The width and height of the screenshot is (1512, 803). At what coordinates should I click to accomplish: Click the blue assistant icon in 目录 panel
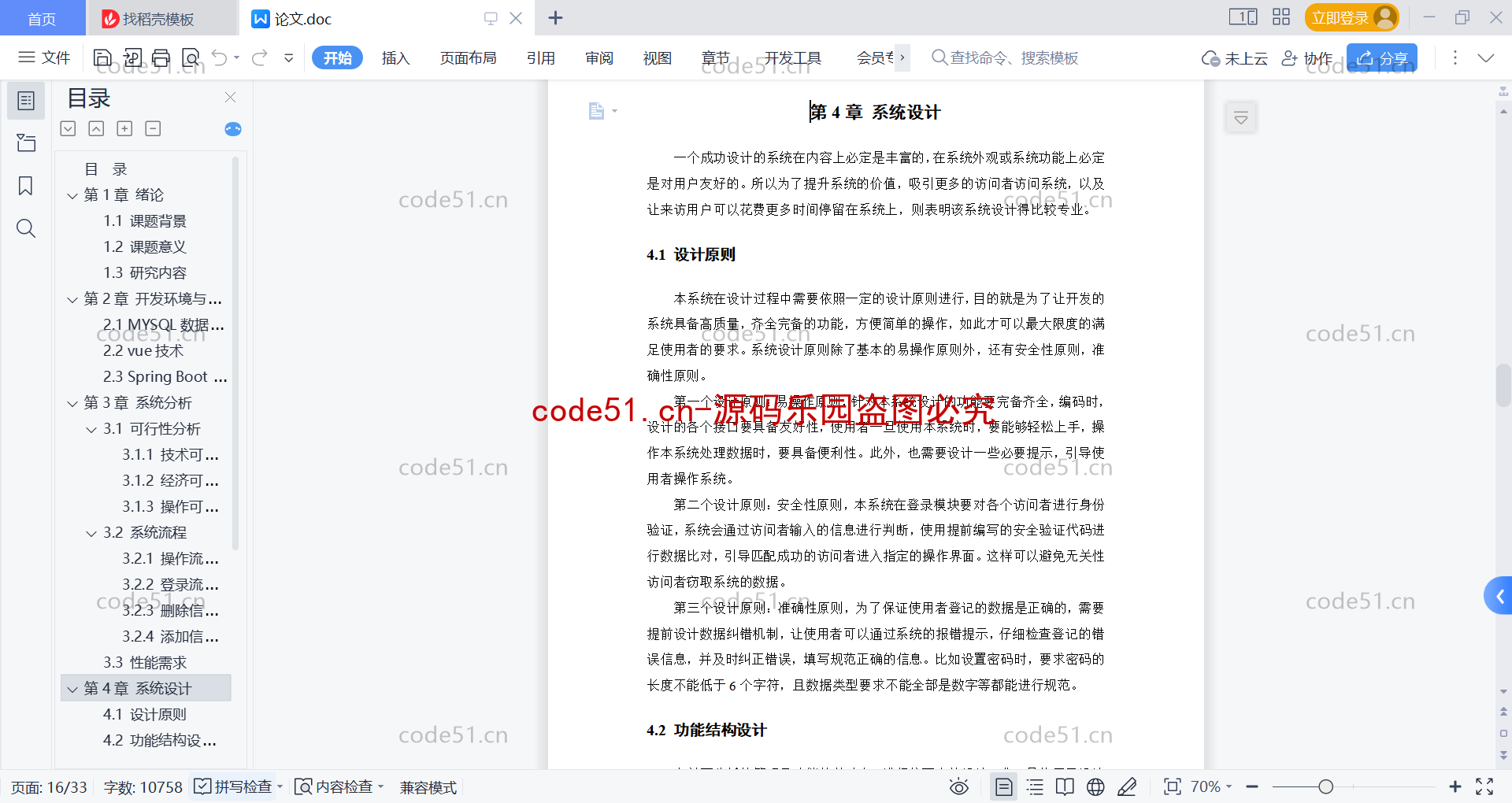(233, 129)
